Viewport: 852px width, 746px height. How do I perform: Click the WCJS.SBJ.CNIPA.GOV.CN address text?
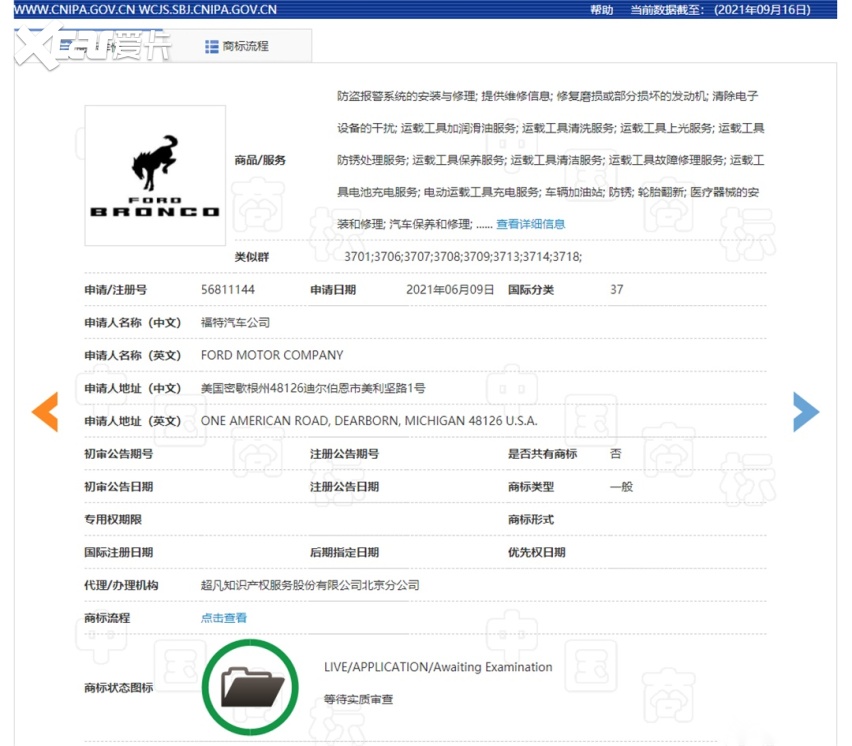tap(211, 10)
